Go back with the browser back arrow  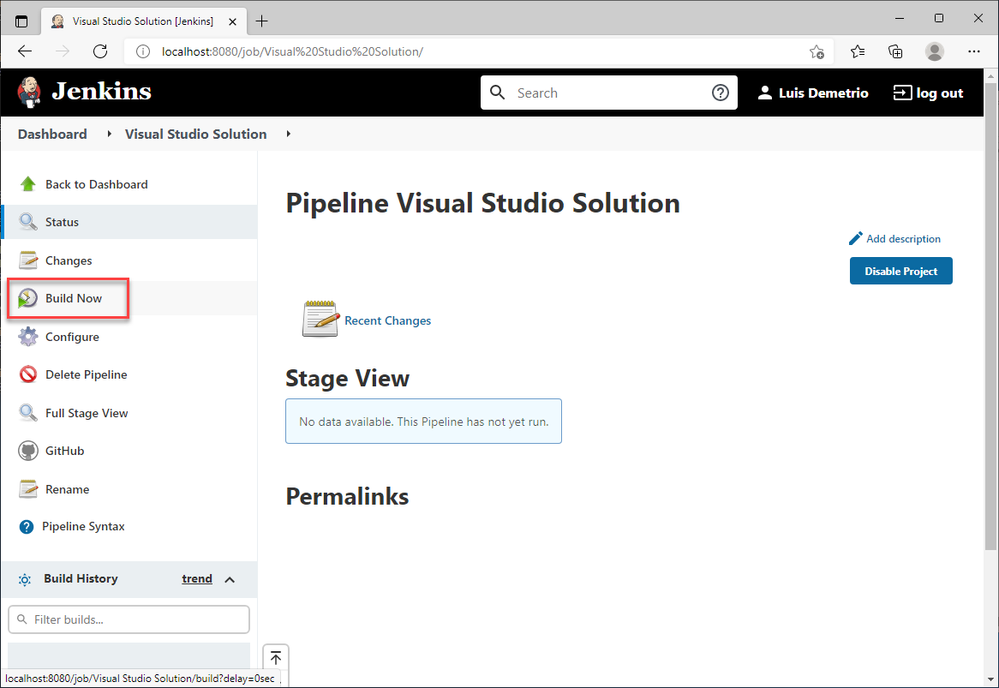point(25,52)
